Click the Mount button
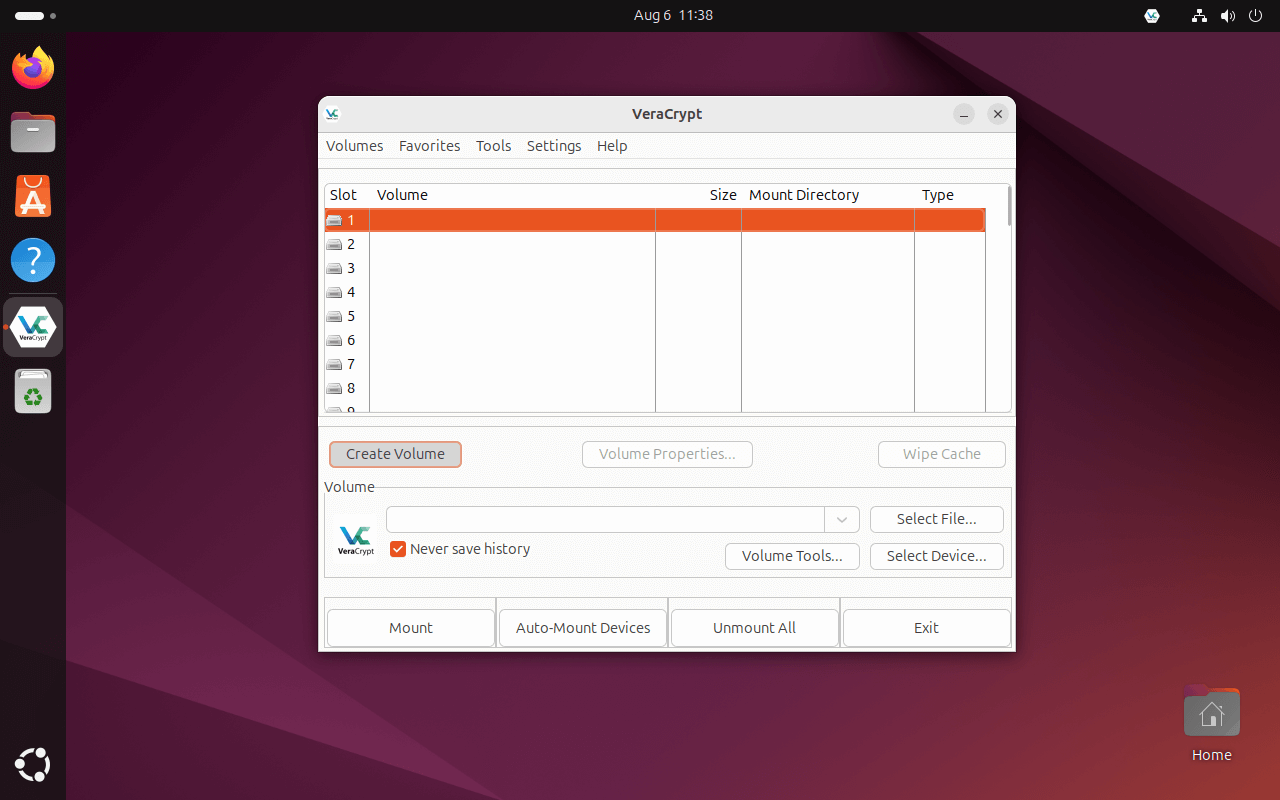Image resolution: width=1280 pixels, height=800 pixels. (x=411, y=628)
